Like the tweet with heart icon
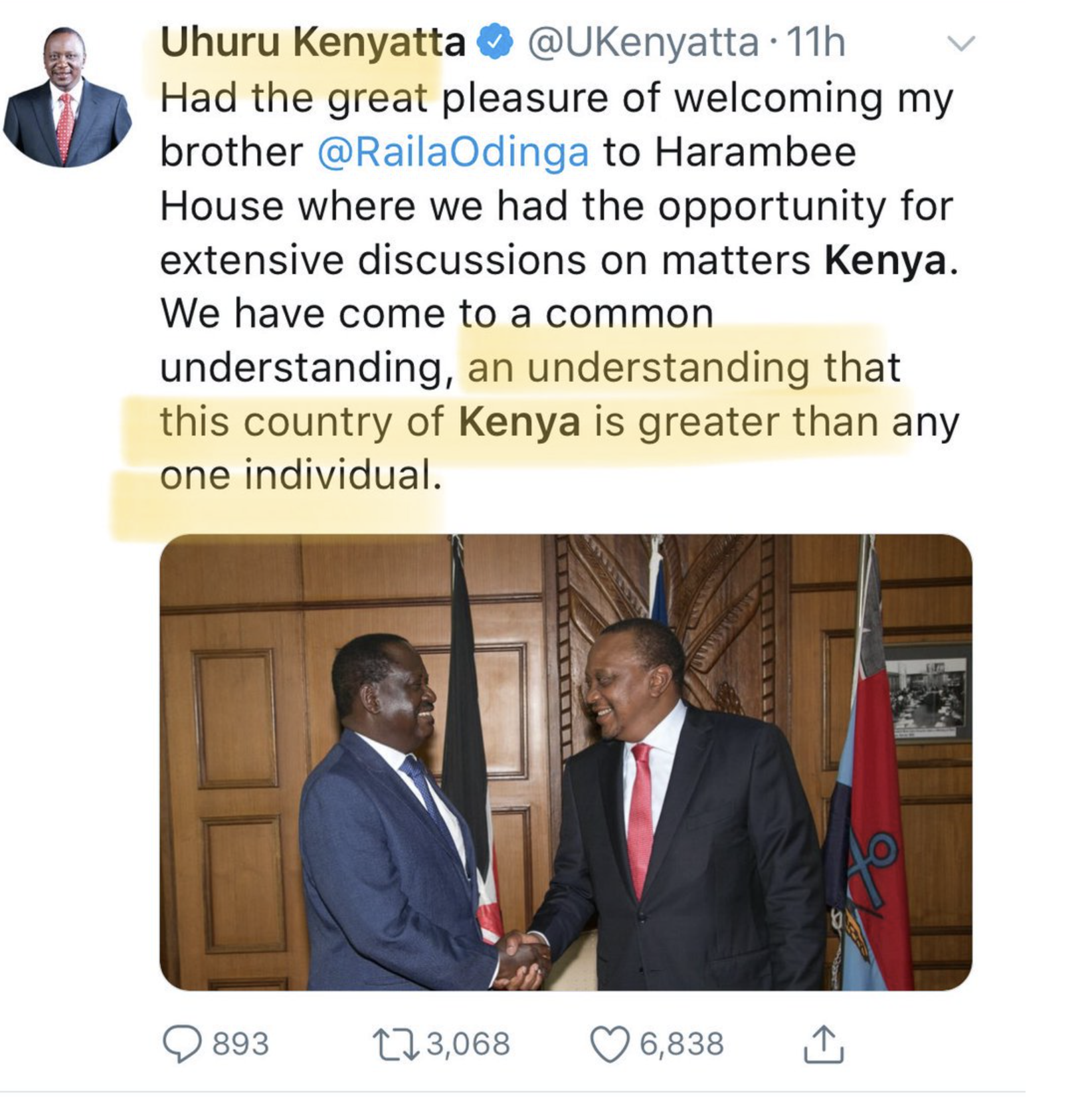Screen dimensions: 1092x1107 point(610,1045)
